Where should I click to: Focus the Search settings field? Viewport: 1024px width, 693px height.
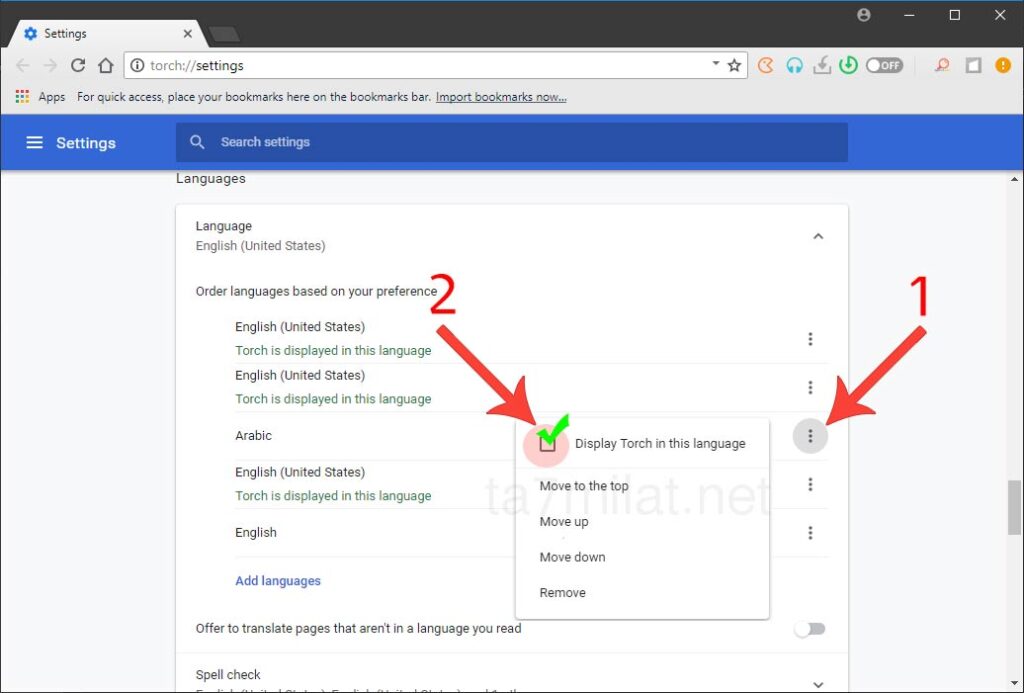(511, 142)
